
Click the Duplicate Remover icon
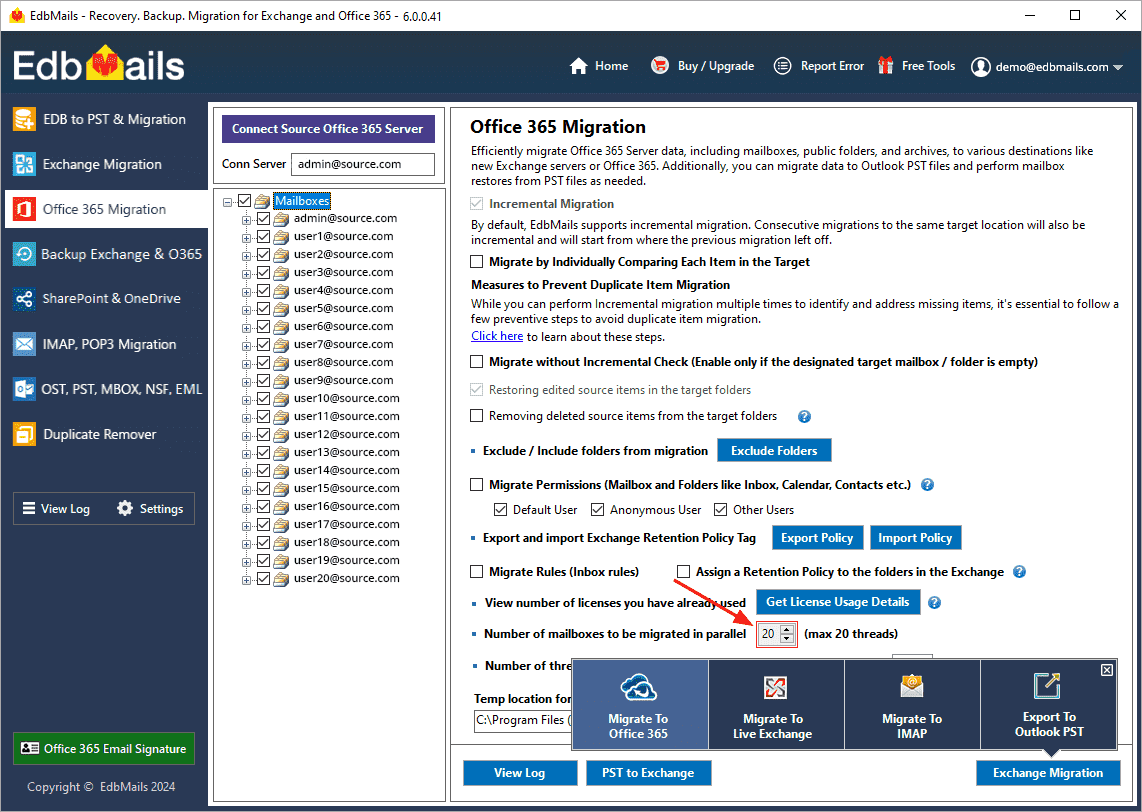(x=24, y=434)
